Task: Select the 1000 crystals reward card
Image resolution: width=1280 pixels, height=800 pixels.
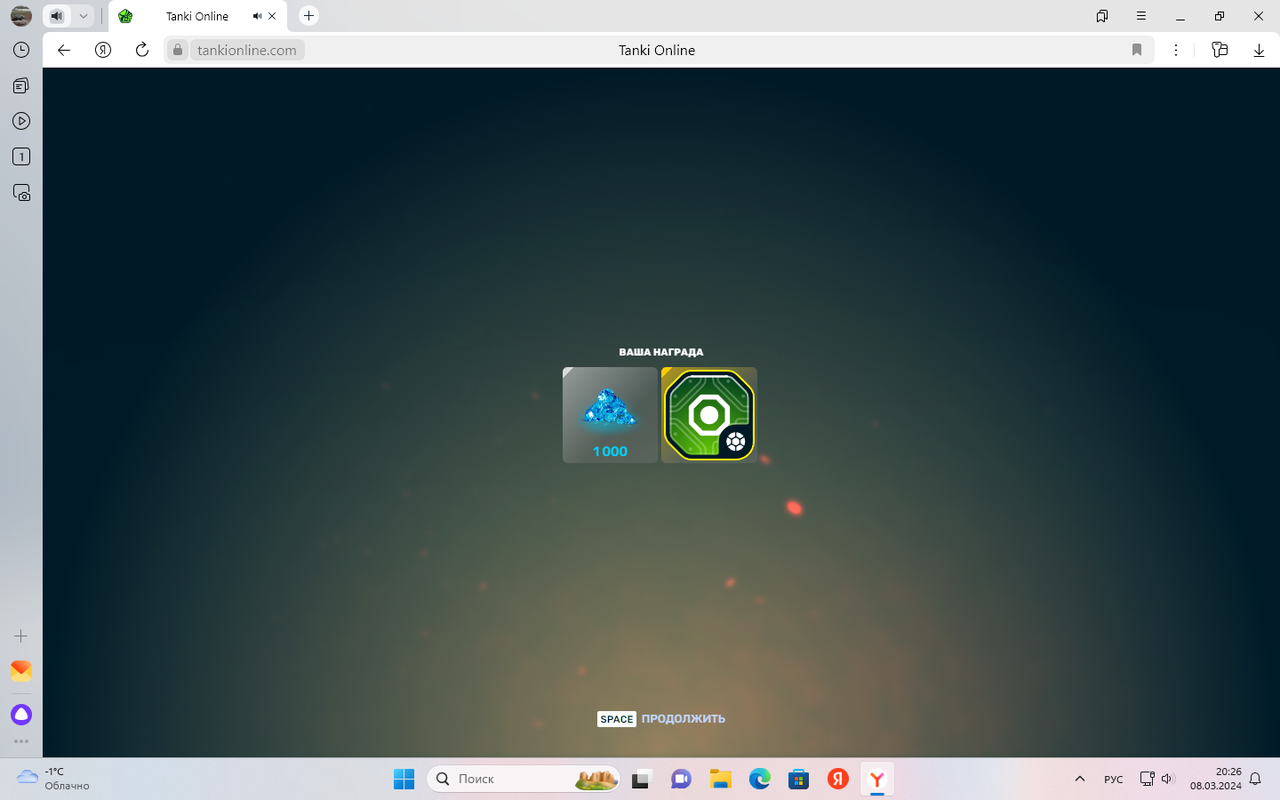Action: (610, 415)
